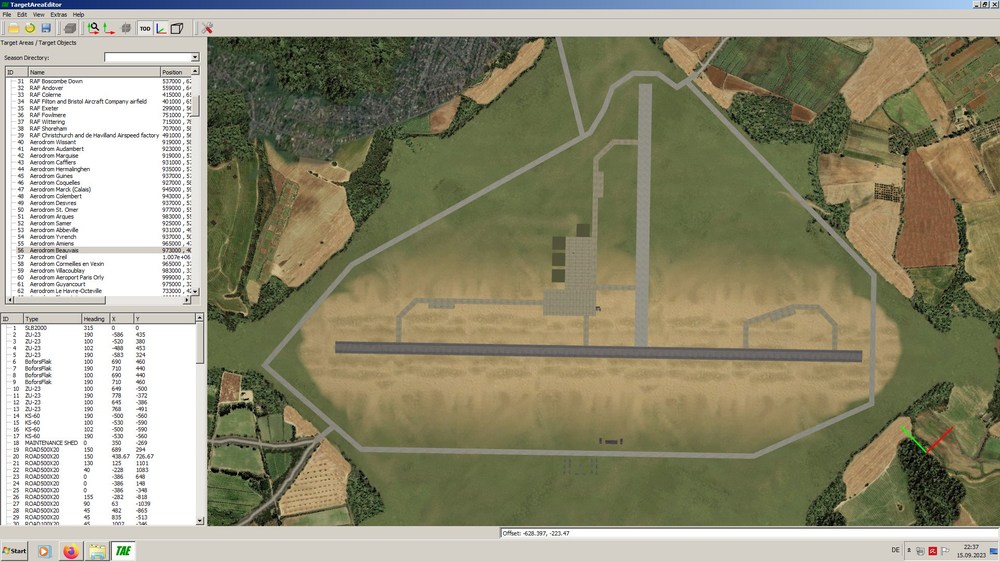Screen dimensions: 1000x562
Task: Click the green reload icon
Action: (30, 28)
